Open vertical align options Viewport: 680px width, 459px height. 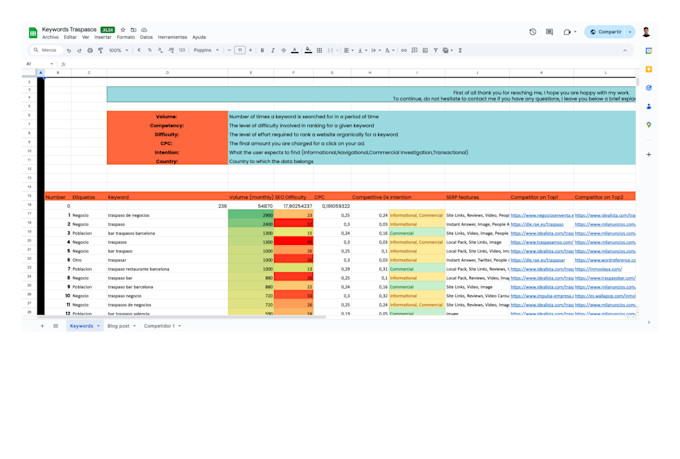(362, 50)
